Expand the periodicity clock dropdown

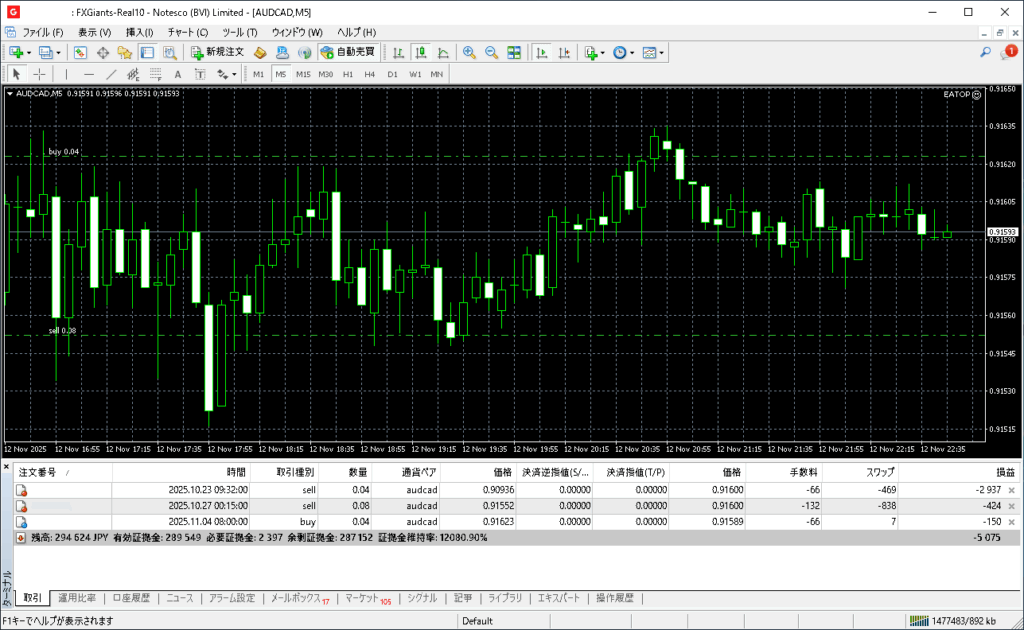[x=632, y=52]
